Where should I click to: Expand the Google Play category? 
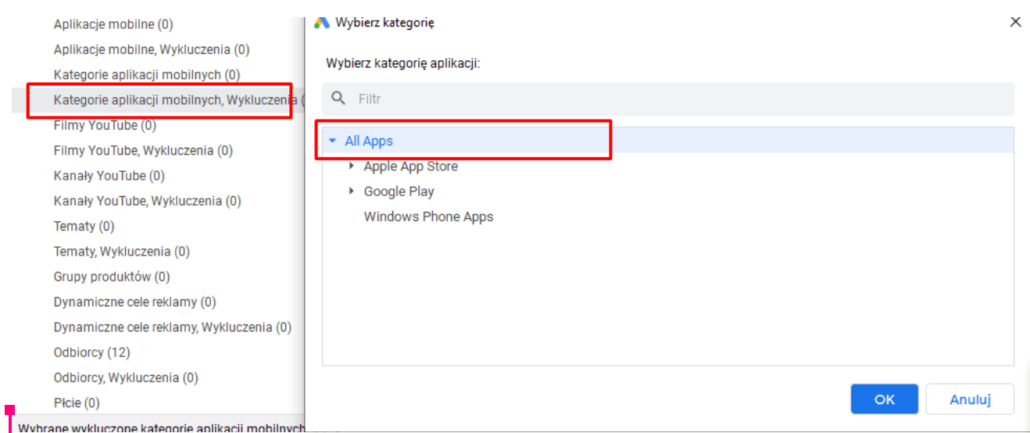point(352,191)
